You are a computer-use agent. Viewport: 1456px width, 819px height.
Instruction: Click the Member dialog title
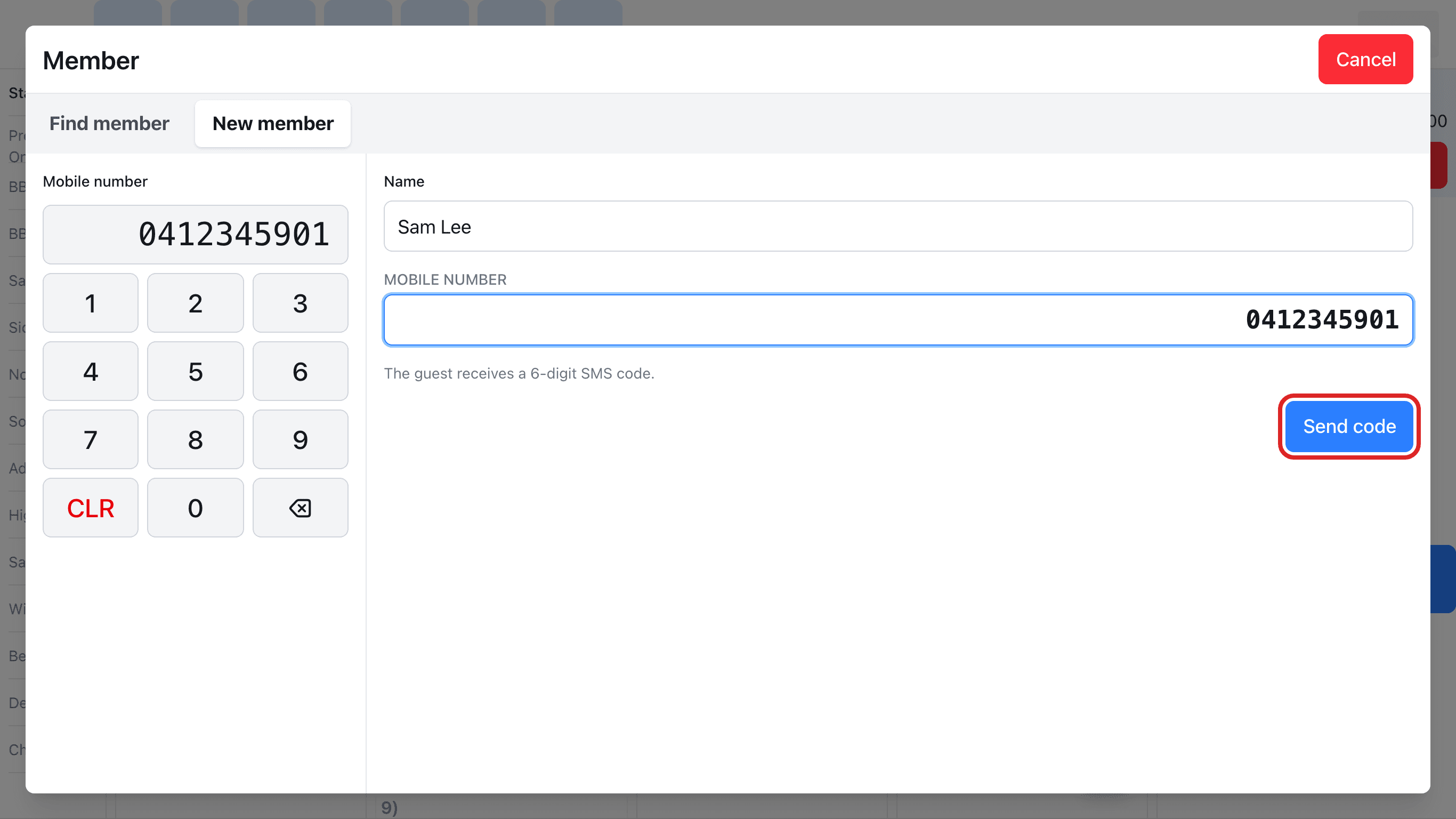tap(91, 61)
